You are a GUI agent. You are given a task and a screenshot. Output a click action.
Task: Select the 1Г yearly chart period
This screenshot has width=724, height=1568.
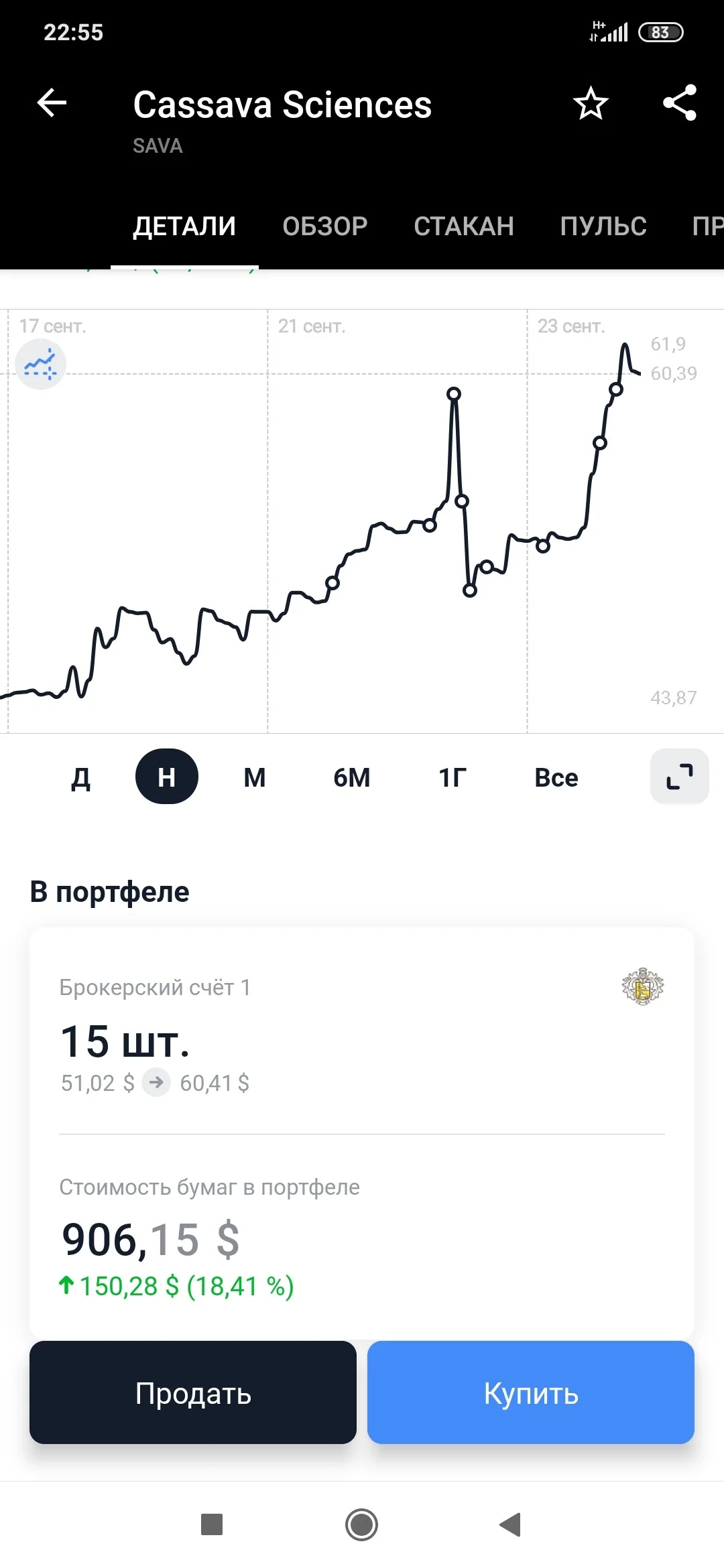click(x=452, y=777)
